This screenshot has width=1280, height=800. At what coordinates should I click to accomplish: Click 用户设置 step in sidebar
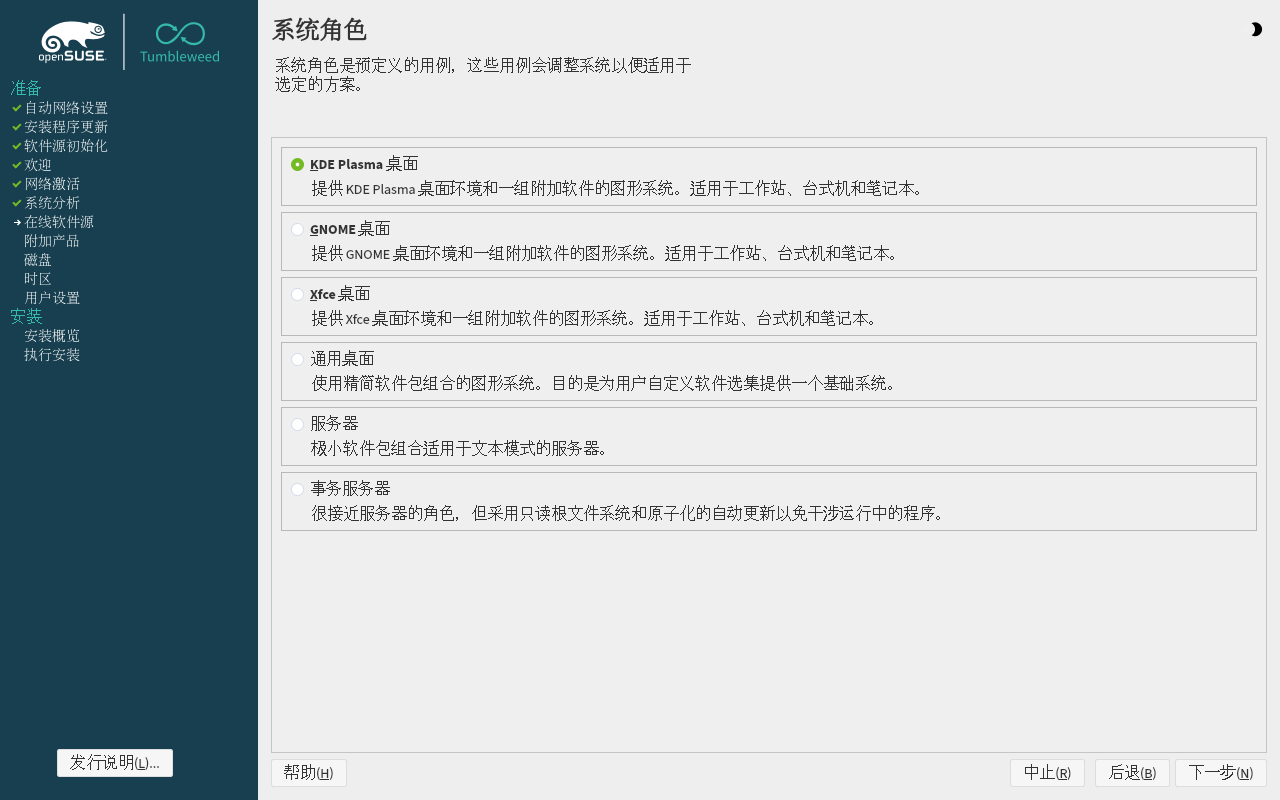[x=52, y=298]
